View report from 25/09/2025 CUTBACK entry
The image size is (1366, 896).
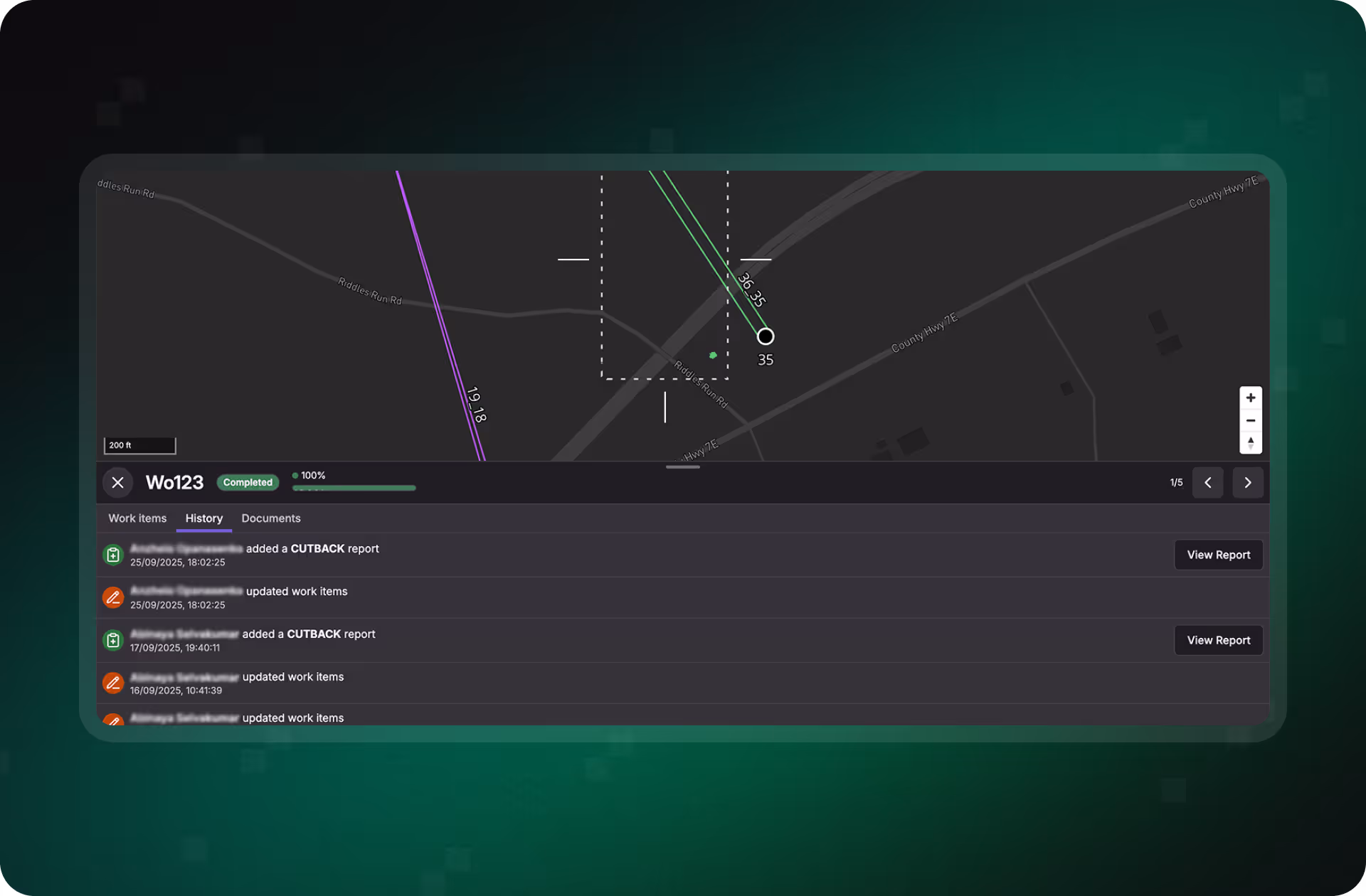coord(1218,555)
